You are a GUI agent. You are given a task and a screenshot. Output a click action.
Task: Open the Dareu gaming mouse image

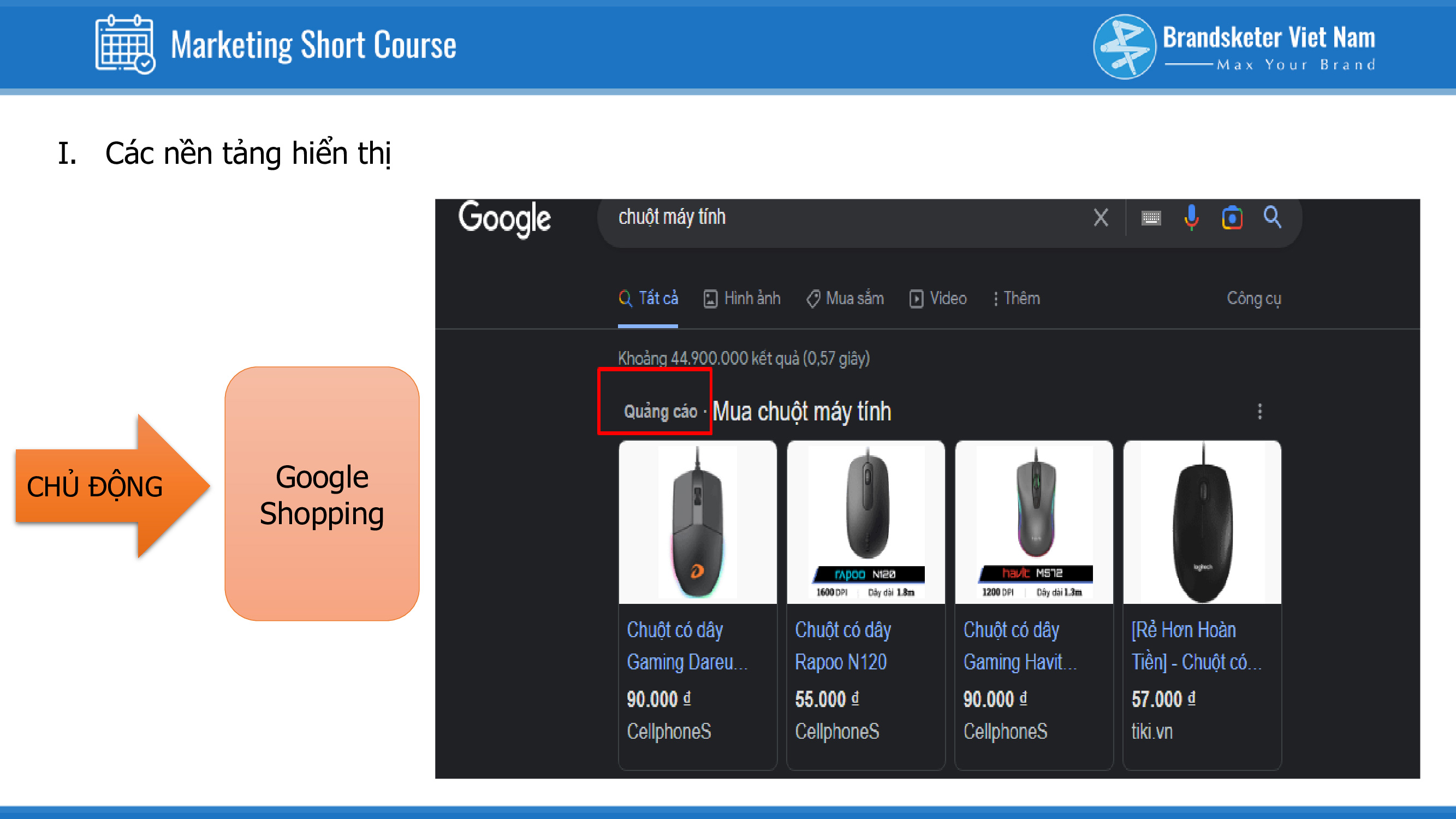pyautogui.click(x=698, y=523)
